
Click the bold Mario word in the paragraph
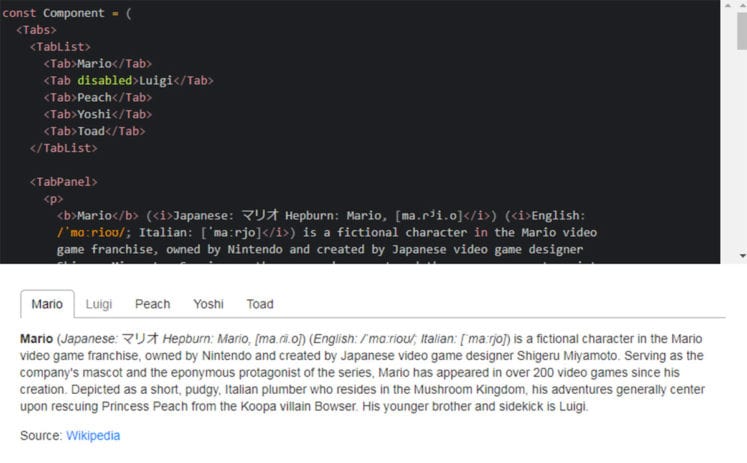tap(37, 338)
